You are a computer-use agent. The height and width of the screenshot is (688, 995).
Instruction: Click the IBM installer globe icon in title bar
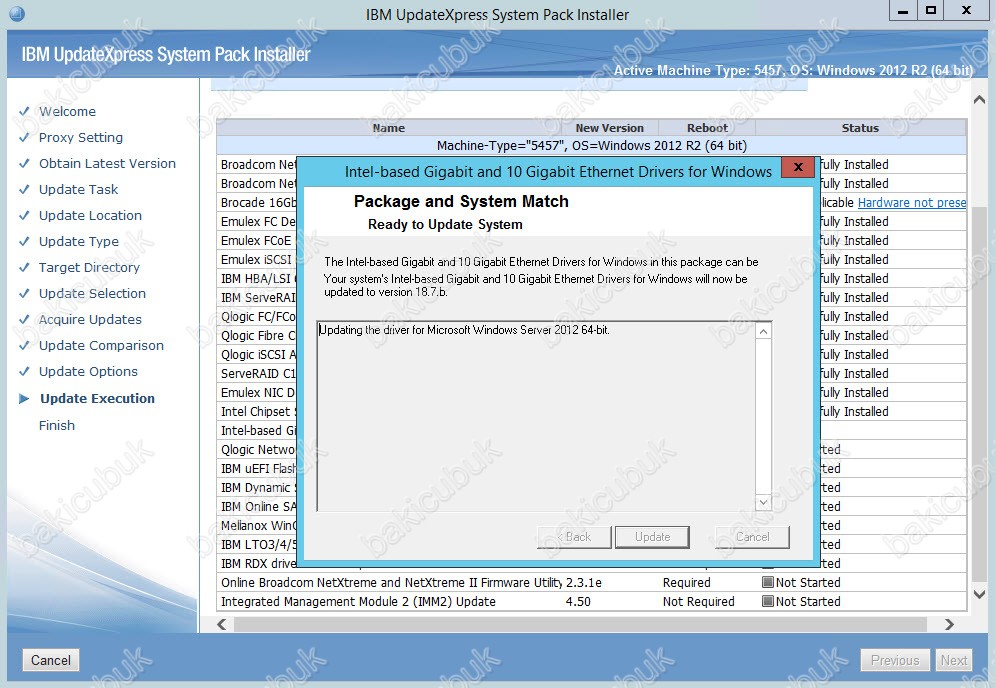[17, 13]
